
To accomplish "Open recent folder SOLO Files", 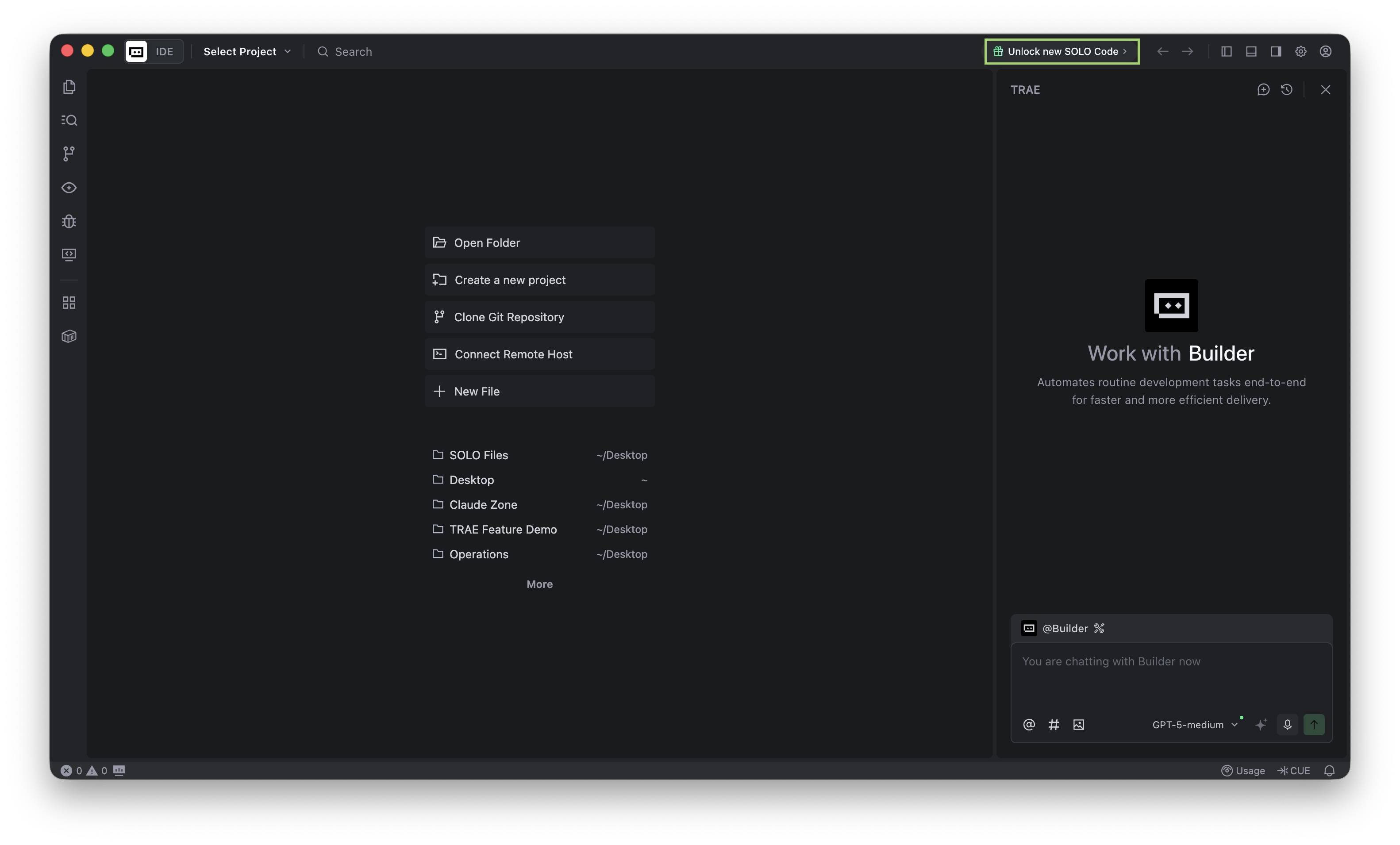I will point(540,455).
